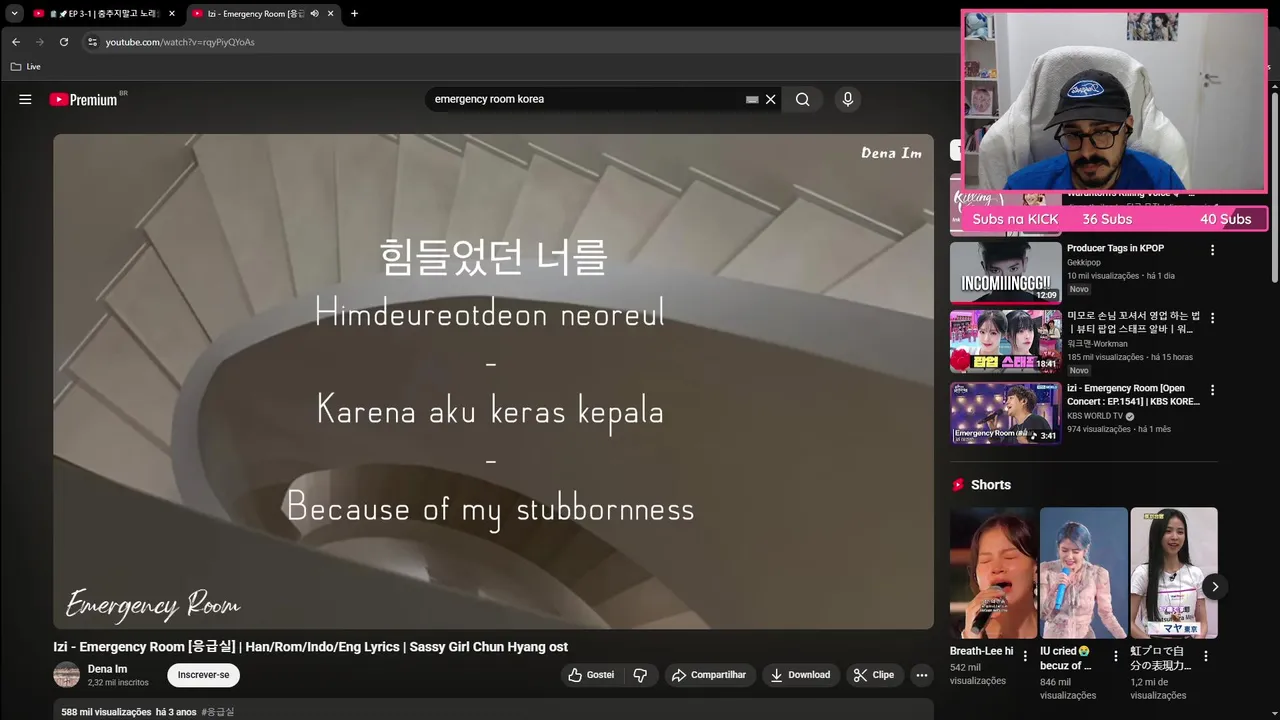Image resolution: width=1280 pixels, height=720 pixels.
Task: Click the browser forward arrow
Action: 40,42
